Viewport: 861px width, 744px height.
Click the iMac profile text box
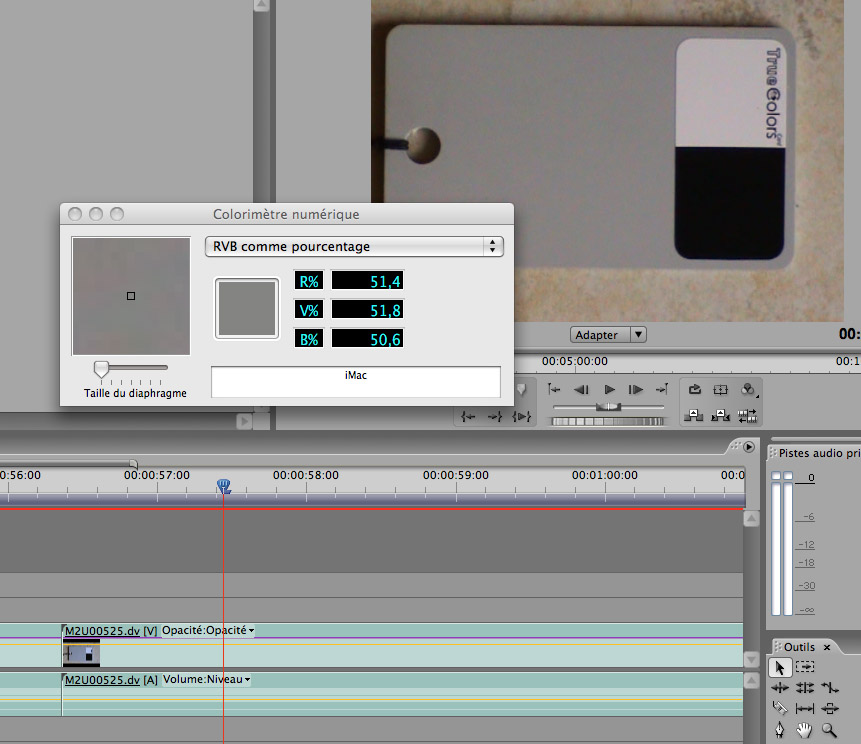tap(356, 382)
